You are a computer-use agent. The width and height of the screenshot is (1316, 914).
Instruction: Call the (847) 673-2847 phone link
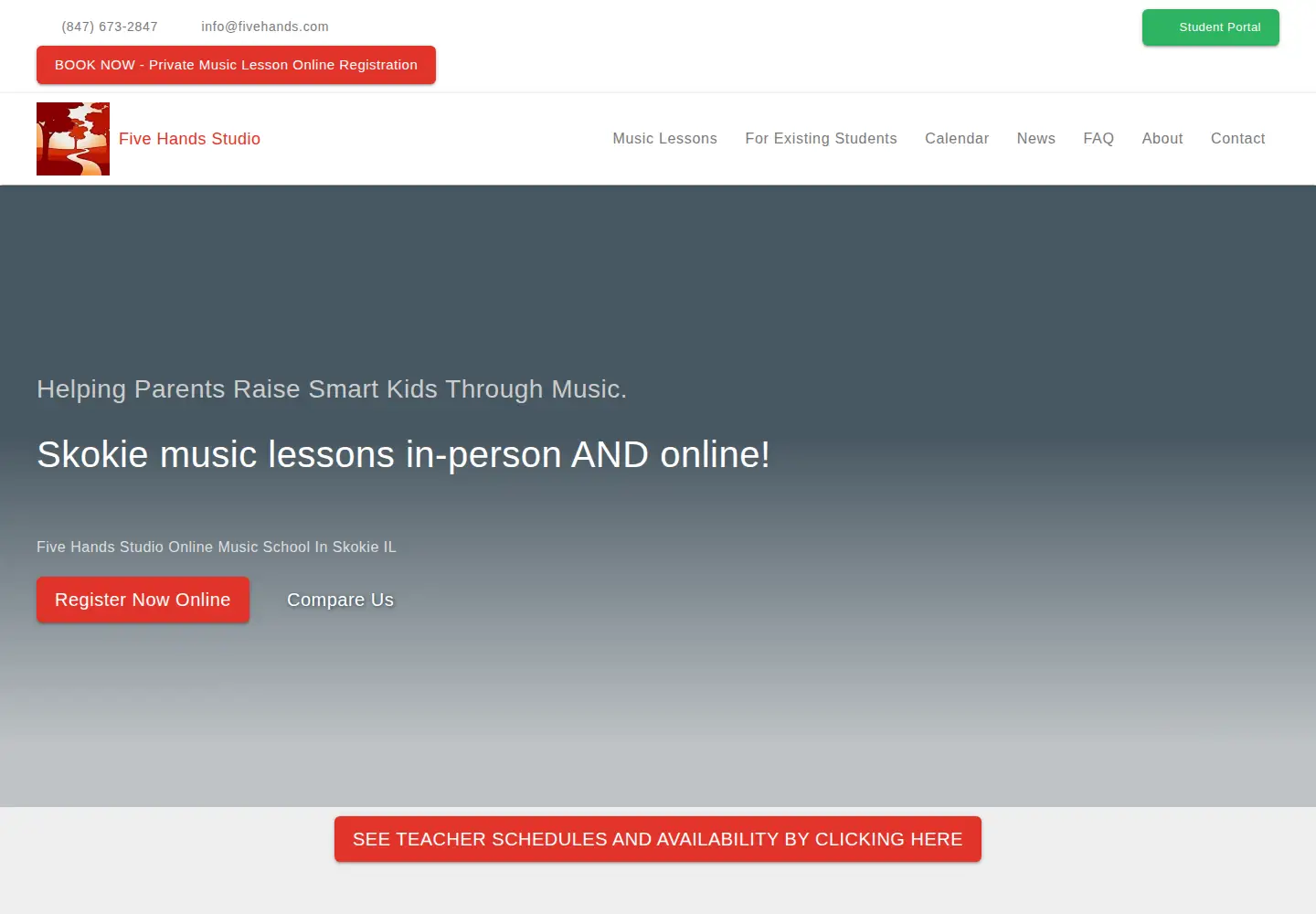110,27
